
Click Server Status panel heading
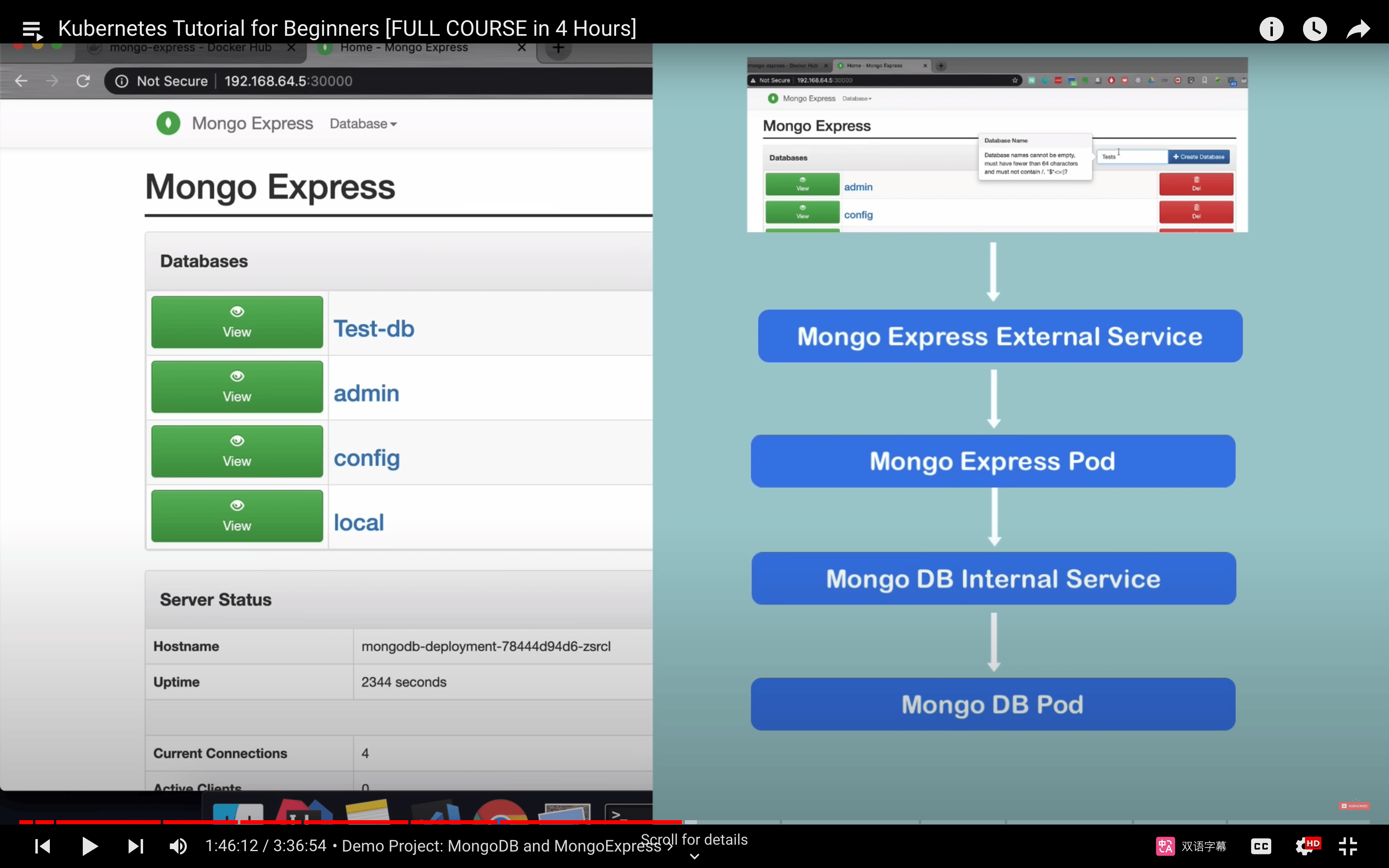click(x=216, y=600)
